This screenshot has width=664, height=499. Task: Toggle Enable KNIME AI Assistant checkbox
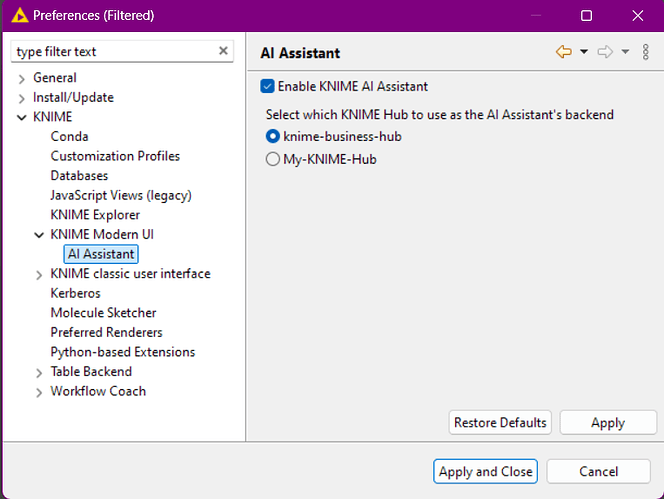(x=267, y=86)
